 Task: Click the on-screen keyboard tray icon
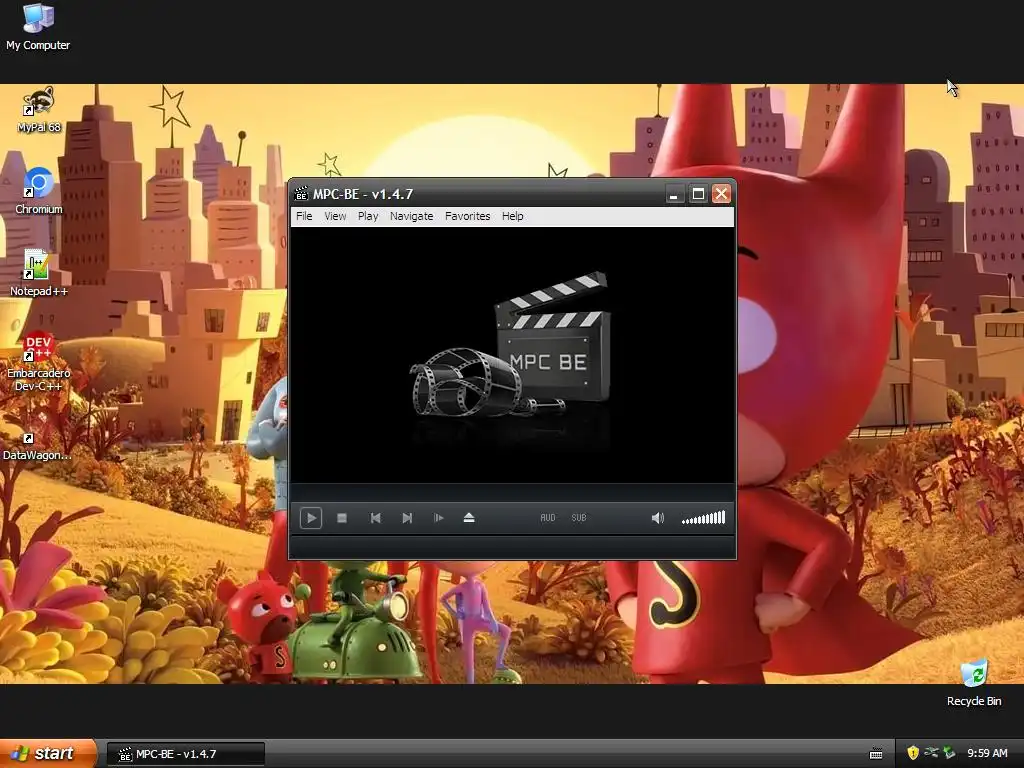click(876, 754)
